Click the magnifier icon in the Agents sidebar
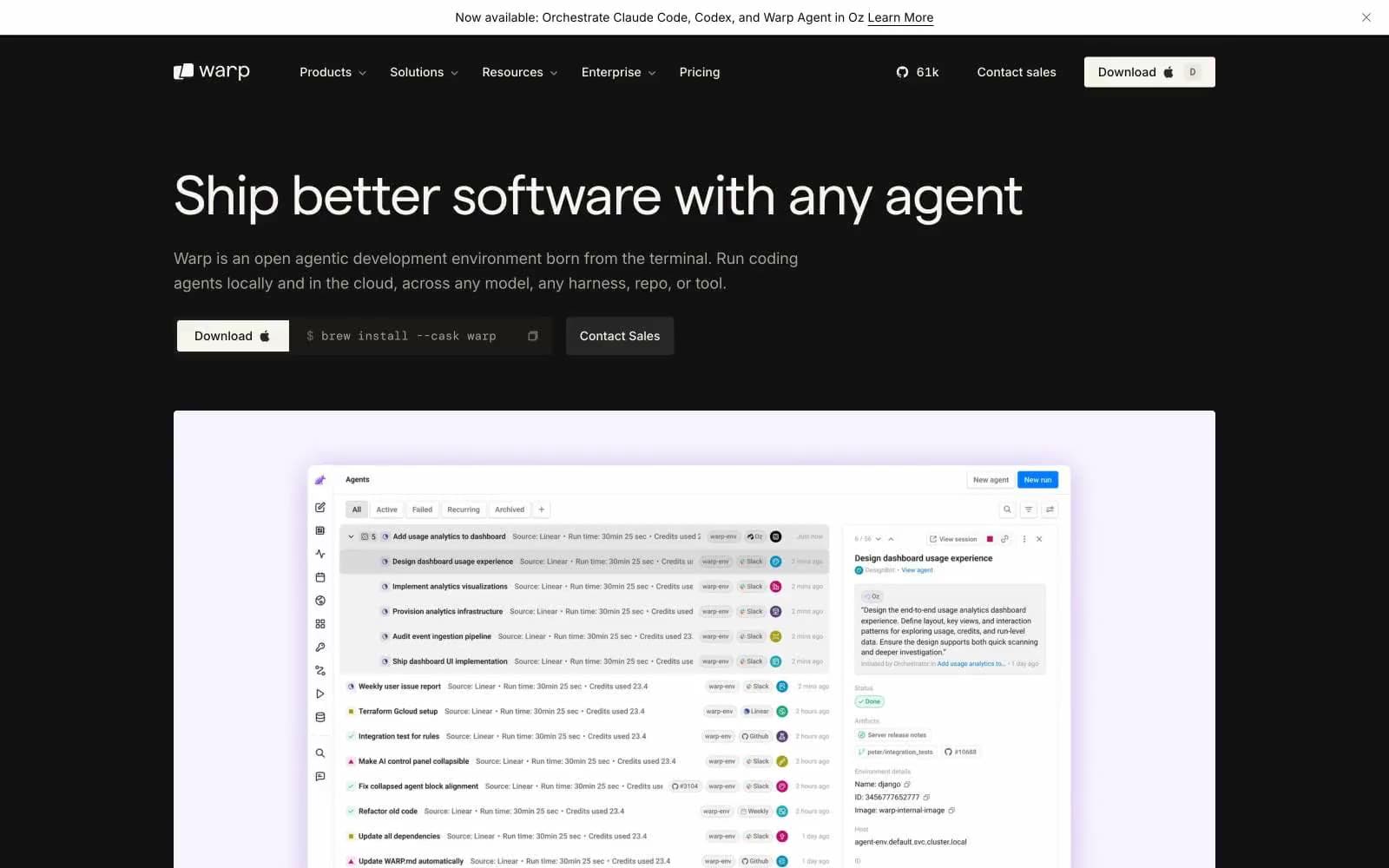Image resolution: width=1389 pixels, height=868 pixels. [x=320, y=753]
